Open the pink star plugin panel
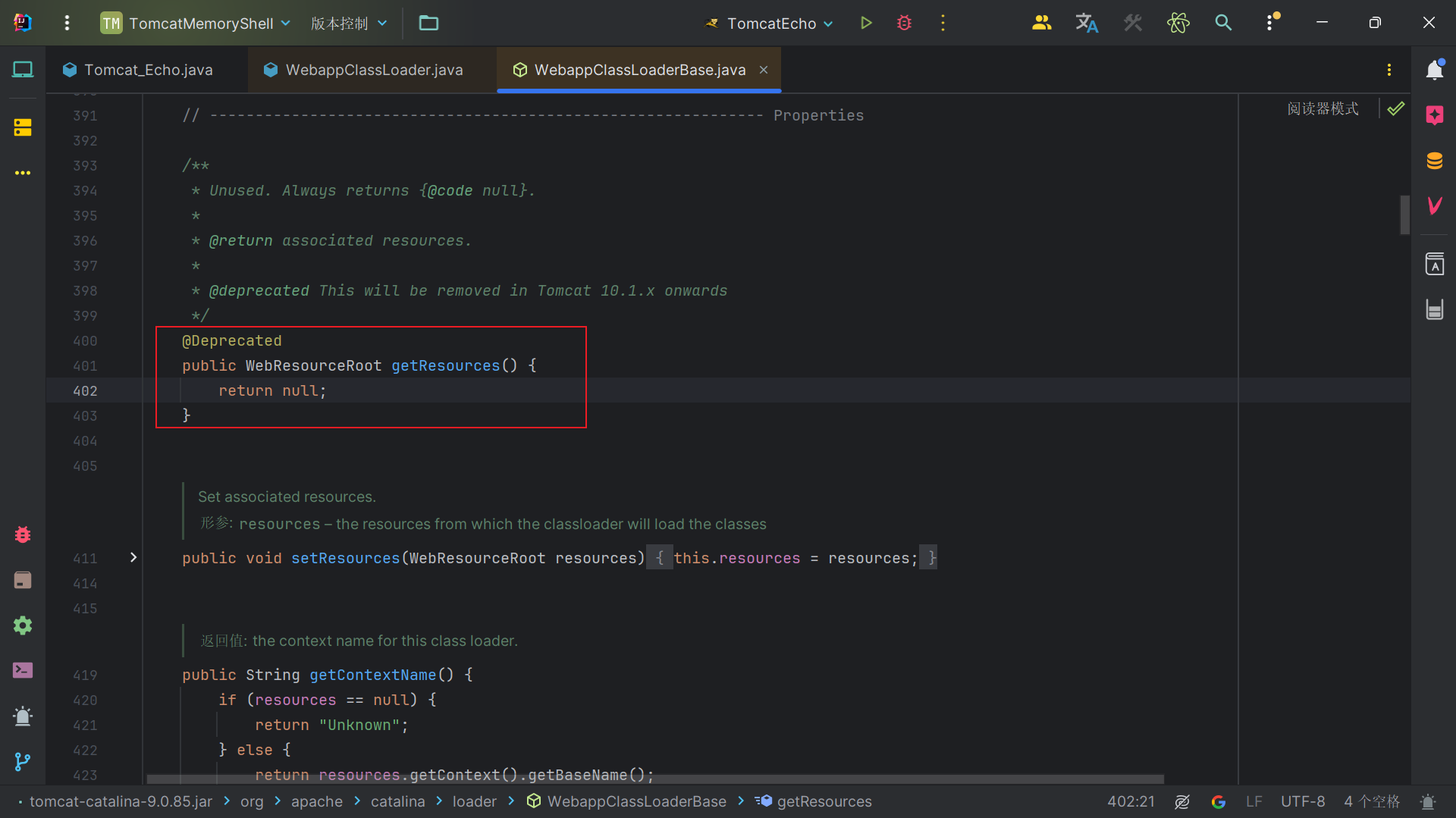Viewport: 1456px width, 818px height. coord(1434,115)
